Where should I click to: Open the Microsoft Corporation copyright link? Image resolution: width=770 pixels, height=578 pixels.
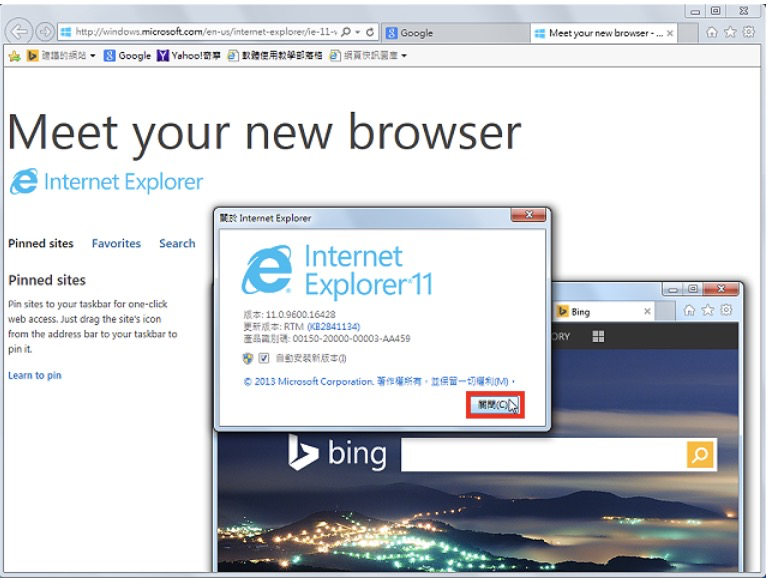click(379, 382)
